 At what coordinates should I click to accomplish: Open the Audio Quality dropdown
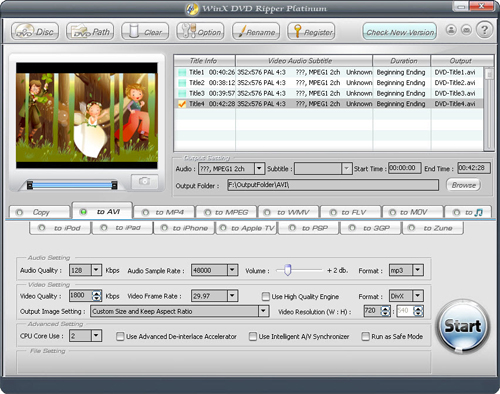[x=96, y=270]
